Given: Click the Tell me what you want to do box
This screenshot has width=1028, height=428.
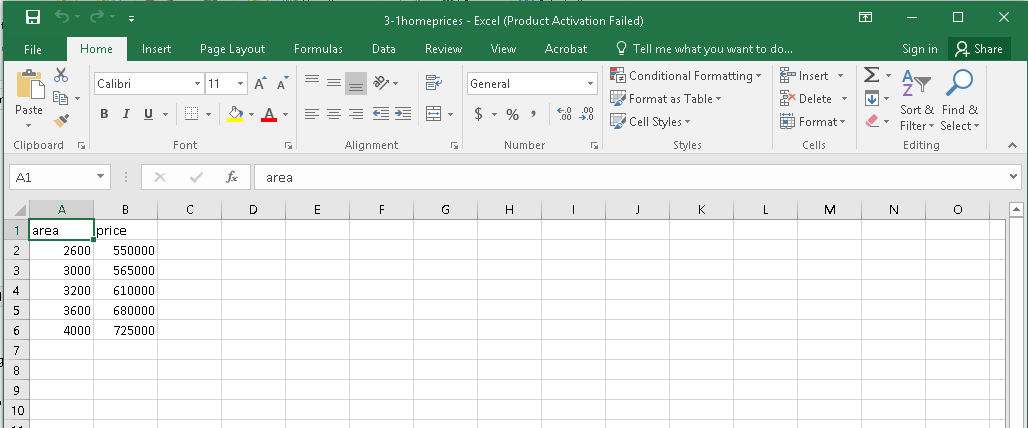Looking at the screenshot, I should coord(705,49).
